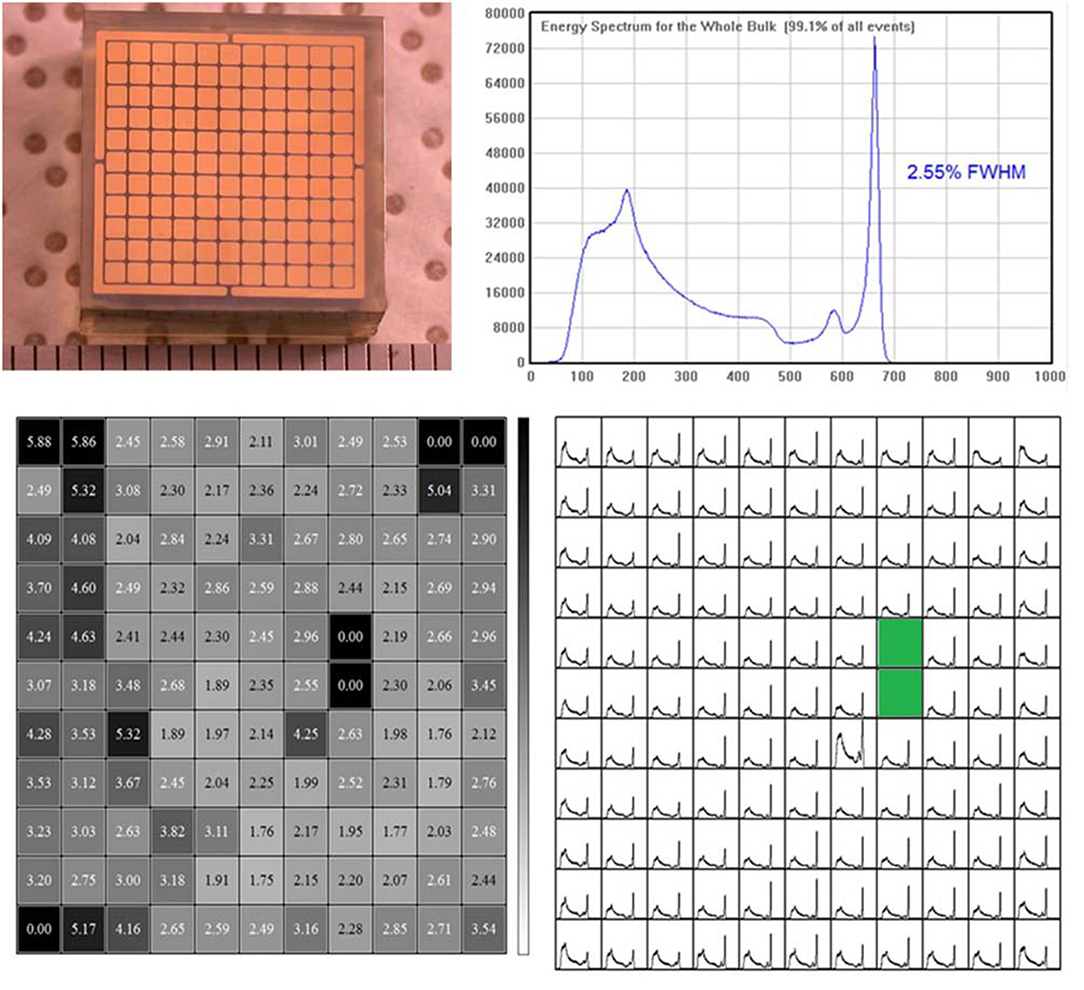Select the map cell showing 2.91
This screenshot has width=1084, height=990.
[217, 441]
